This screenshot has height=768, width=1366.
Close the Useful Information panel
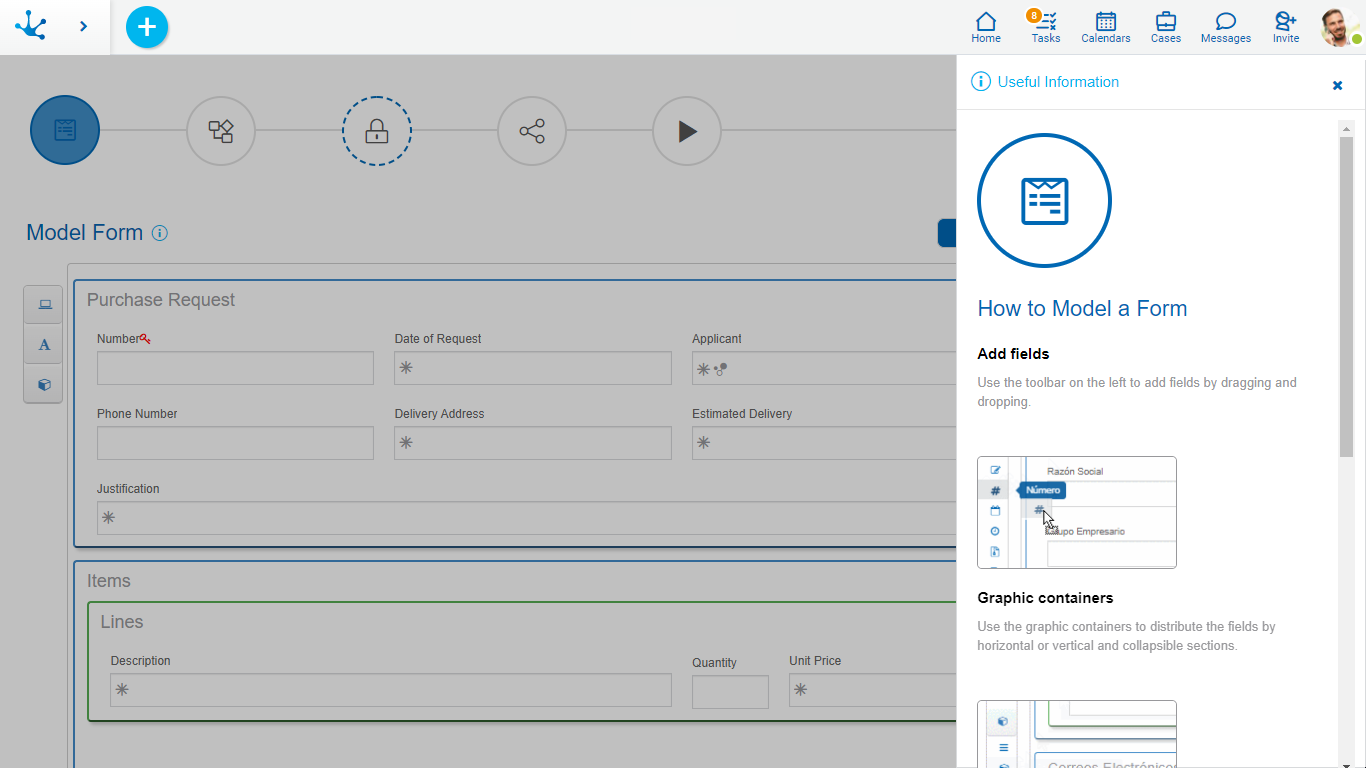tap(1337, 85)
